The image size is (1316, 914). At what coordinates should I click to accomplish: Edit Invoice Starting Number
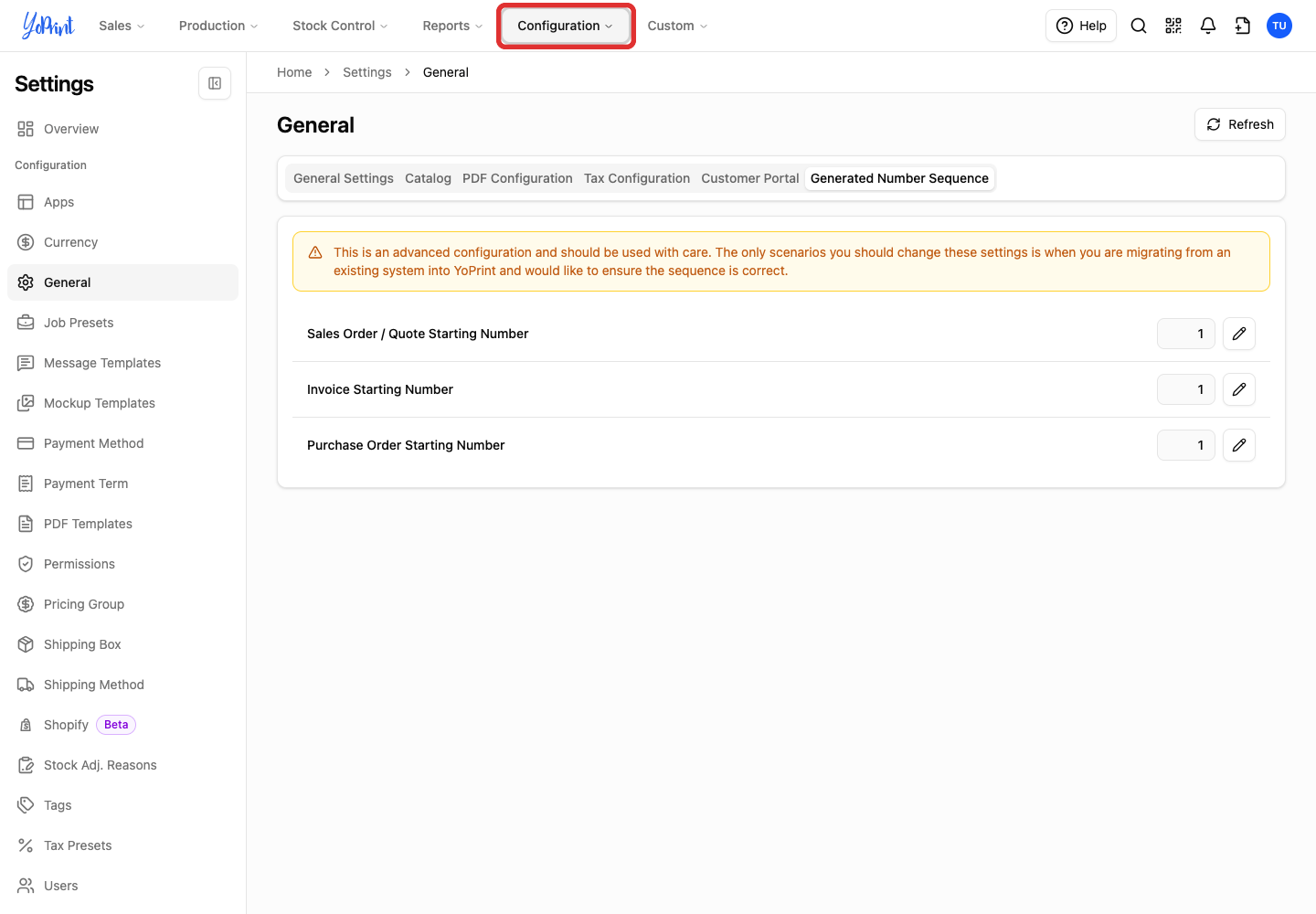click(1239, 389)
